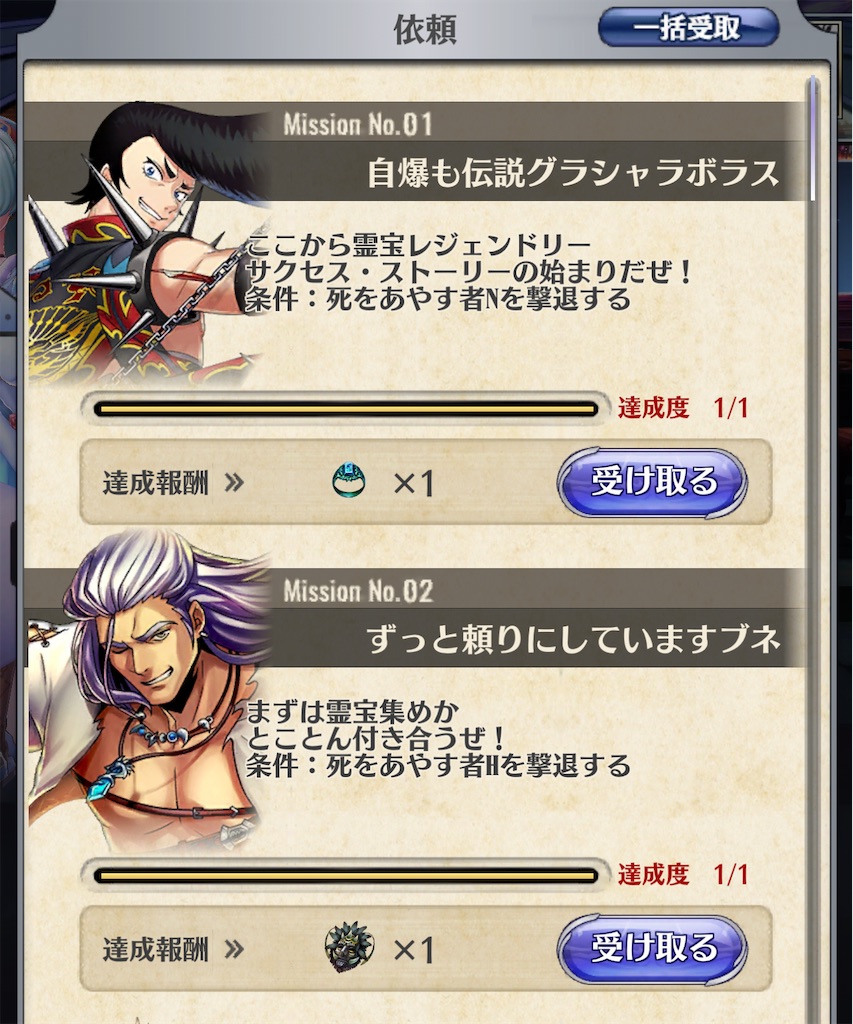Screen dimensions: 853x1024
Task: Open mission title ずっと頼りにしていますブネ
Action: pos(573,639)
